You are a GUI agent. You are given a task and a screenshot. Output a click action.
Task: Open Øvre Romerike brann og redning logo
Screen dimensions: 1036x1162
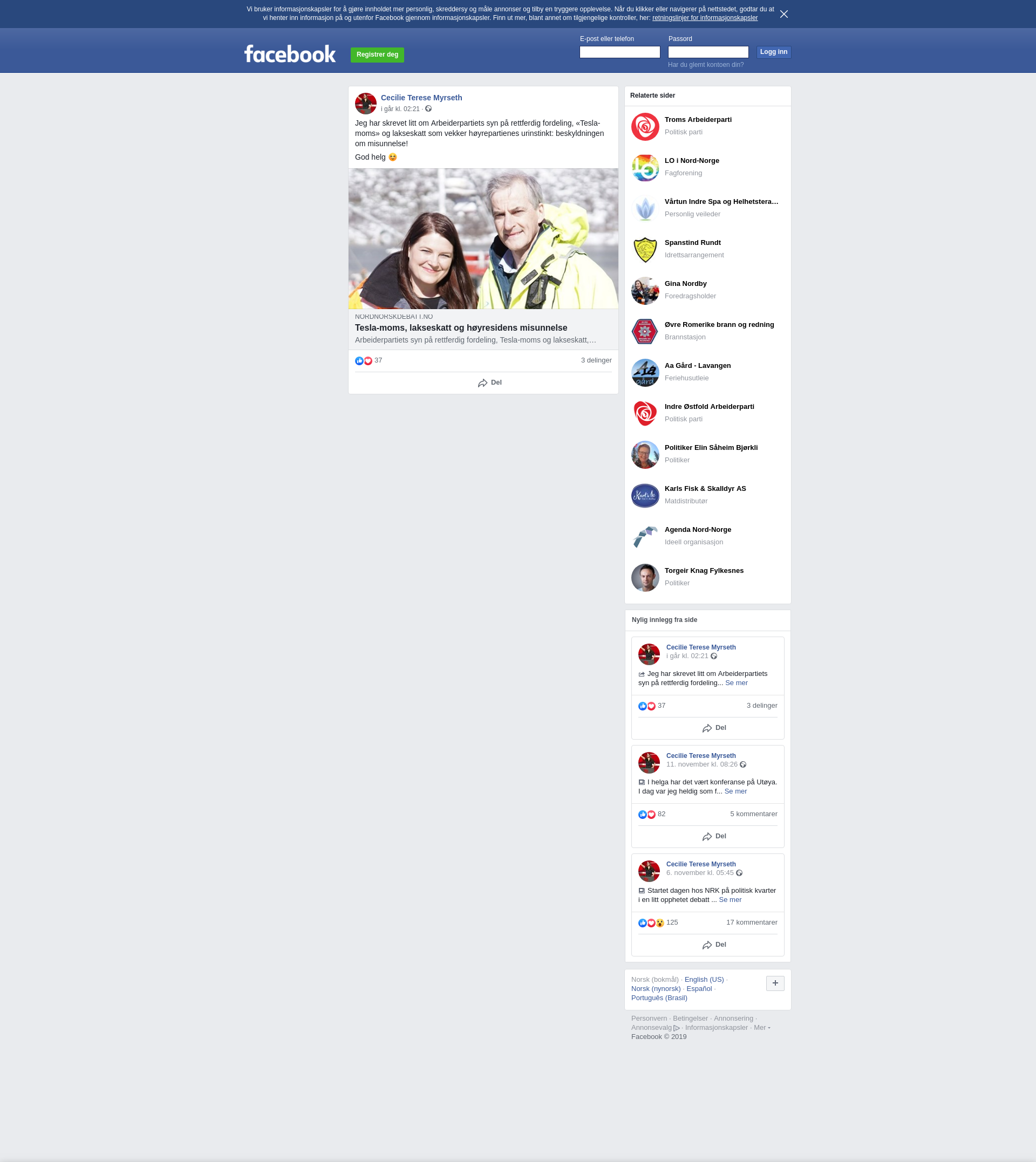(645, 331)
